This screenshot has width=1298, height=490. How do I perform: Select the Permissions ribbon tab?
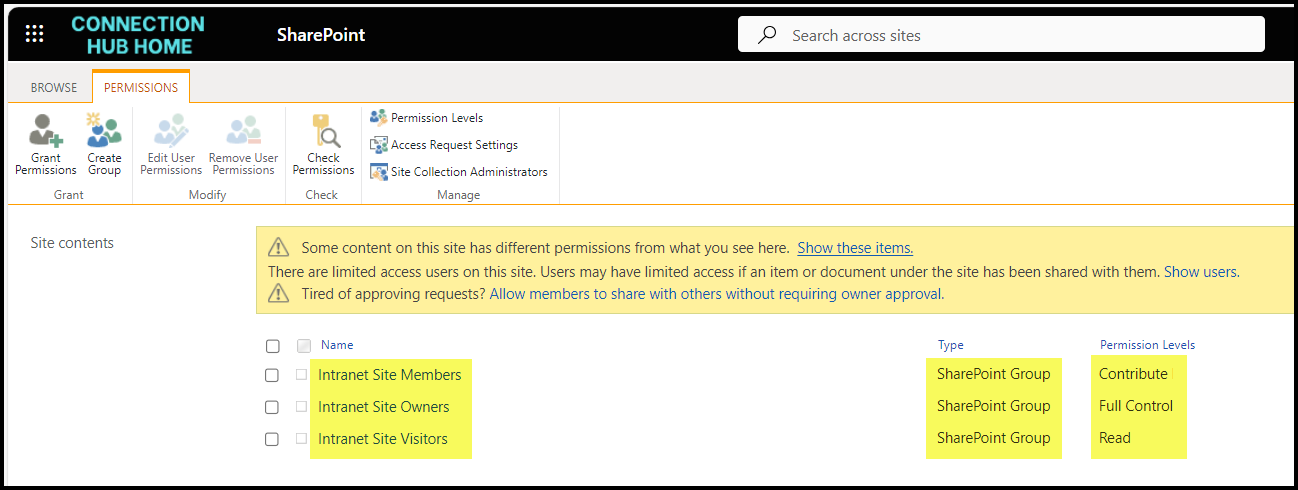141,88
